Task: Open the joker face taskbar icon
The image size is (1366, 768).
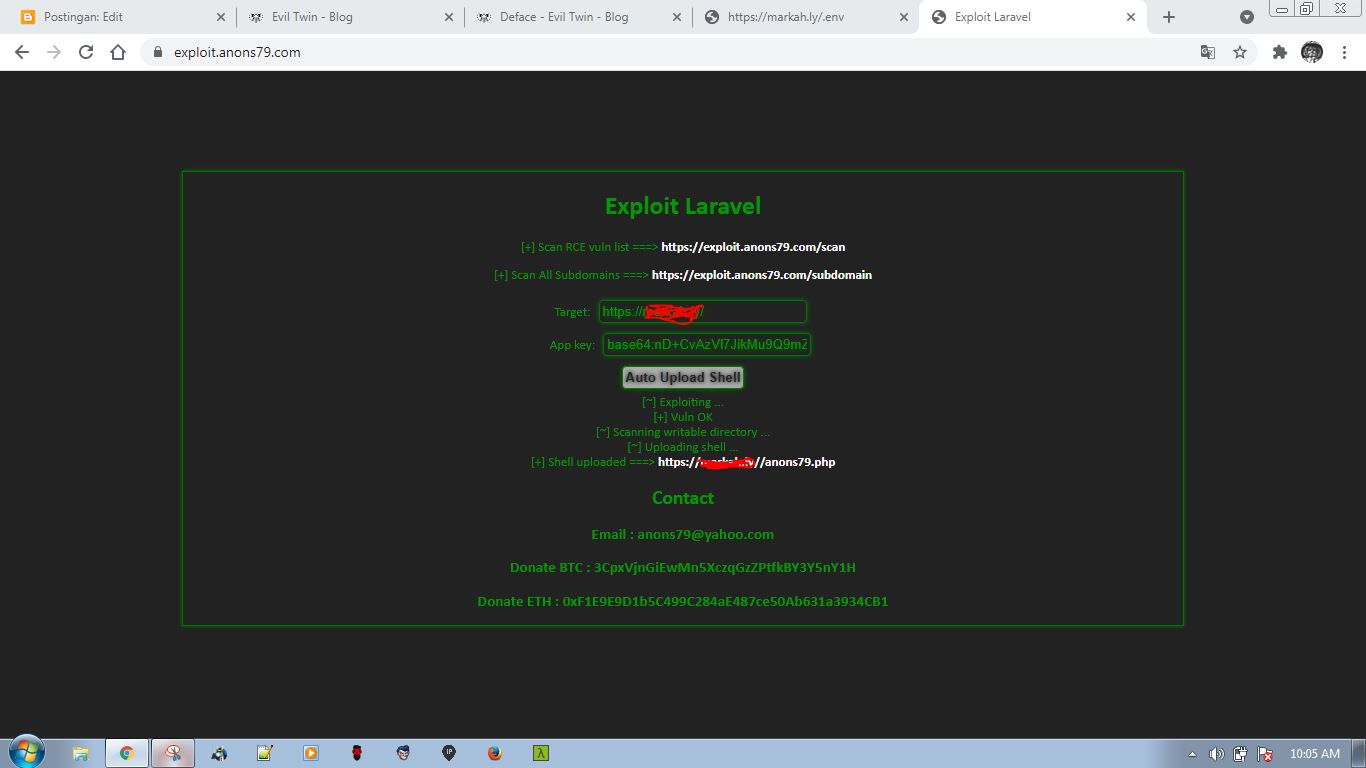Action: pos(403,753)
